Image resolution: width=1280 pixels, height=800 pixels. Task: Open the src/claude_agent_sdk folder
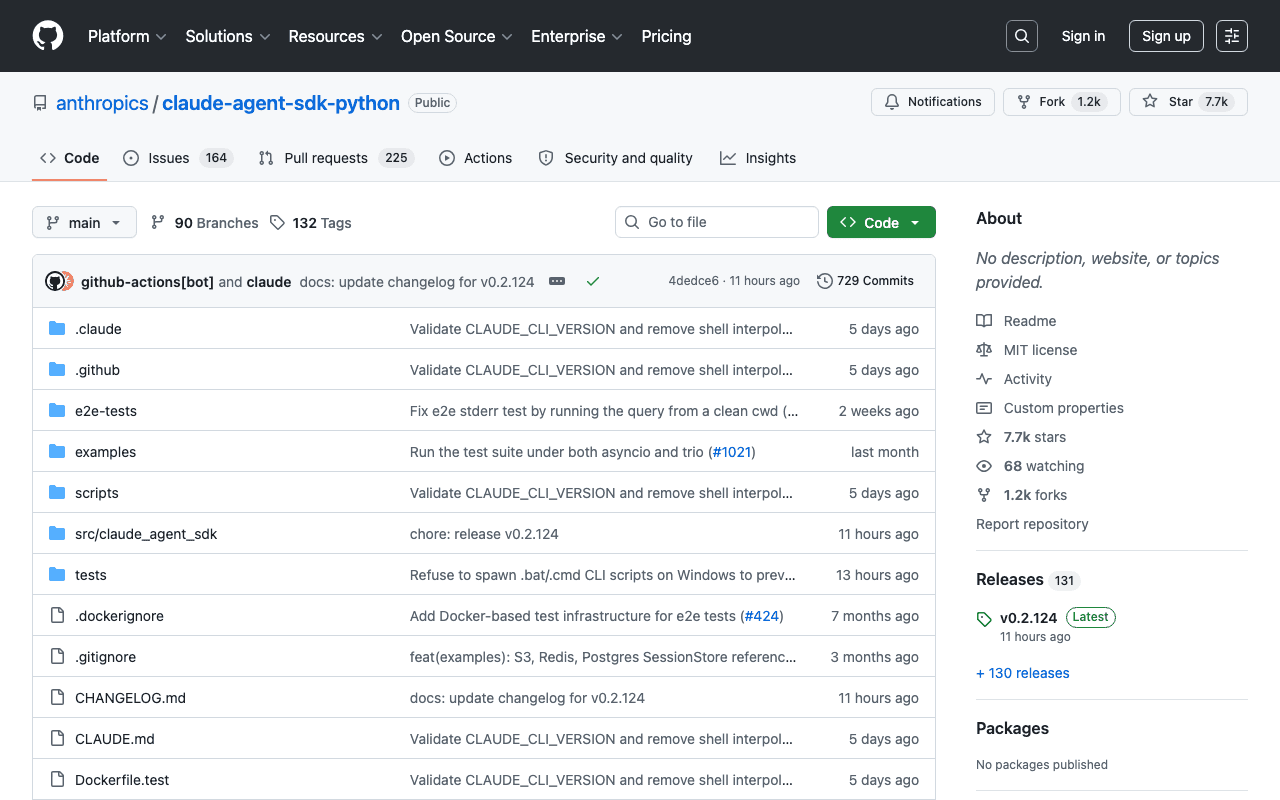(146, 534)
